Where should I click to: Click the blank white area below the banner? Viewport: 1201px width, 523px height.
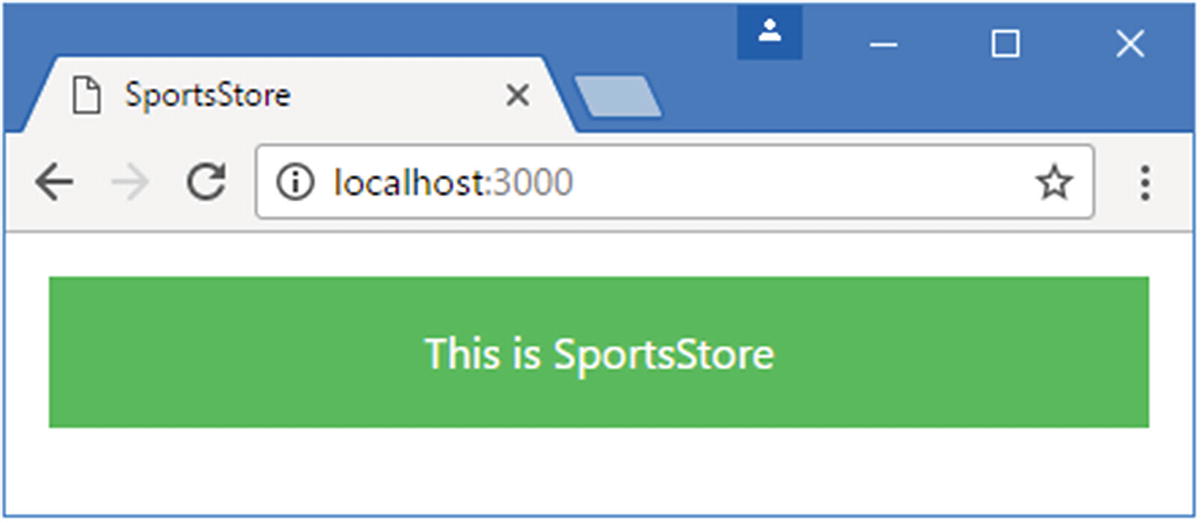(599, 470)
